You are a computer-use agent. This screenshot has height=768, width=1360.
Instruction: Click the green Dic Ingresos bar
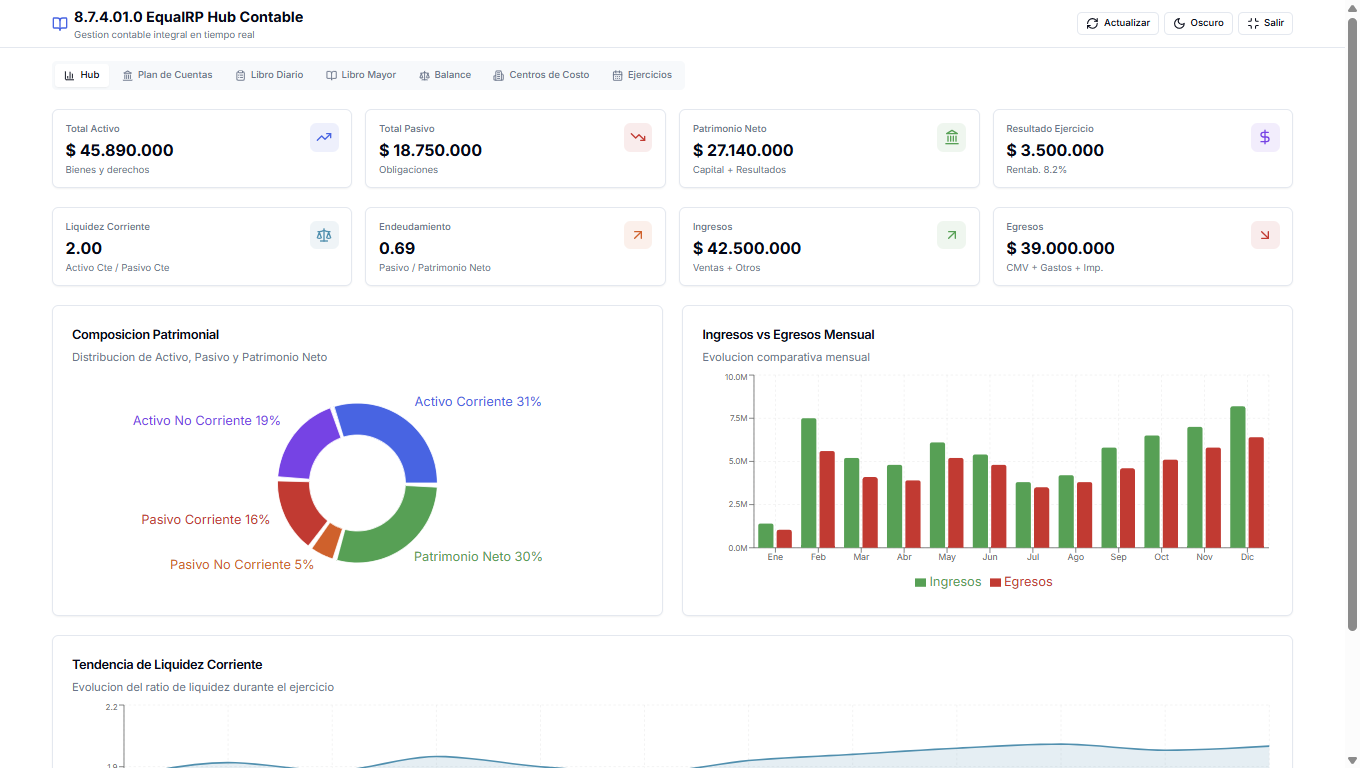[x=1238, y=477]
